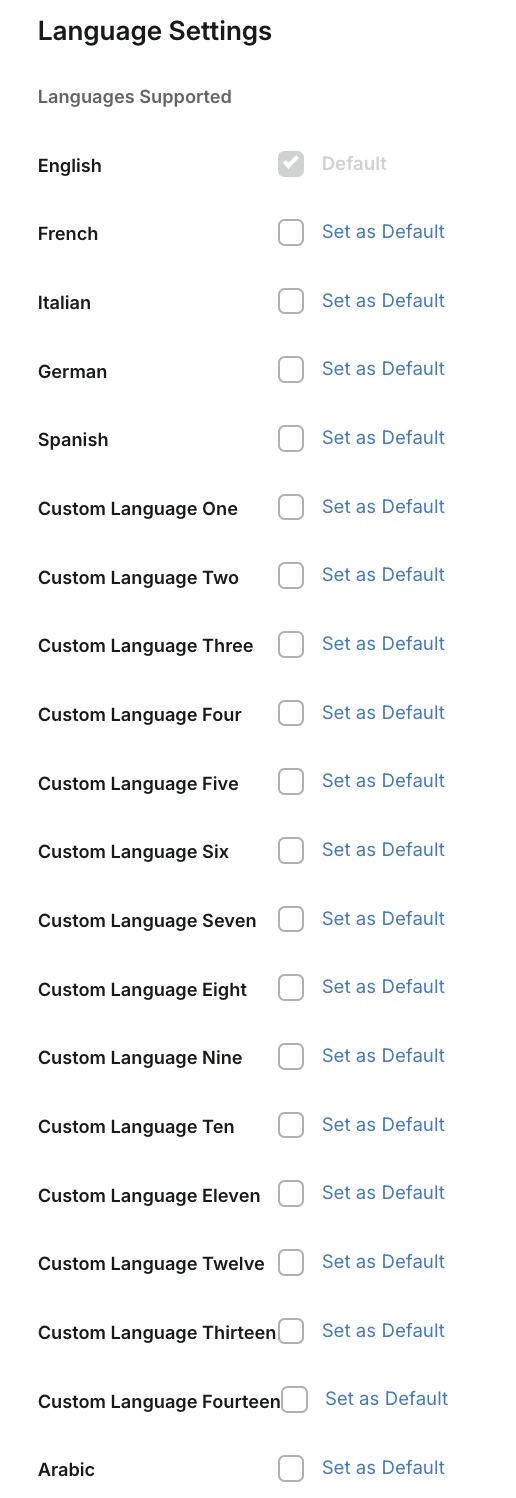Set Custom Language Eight as default
The width and height of the screenshot is (516, 1498).
tap(383, 987)
